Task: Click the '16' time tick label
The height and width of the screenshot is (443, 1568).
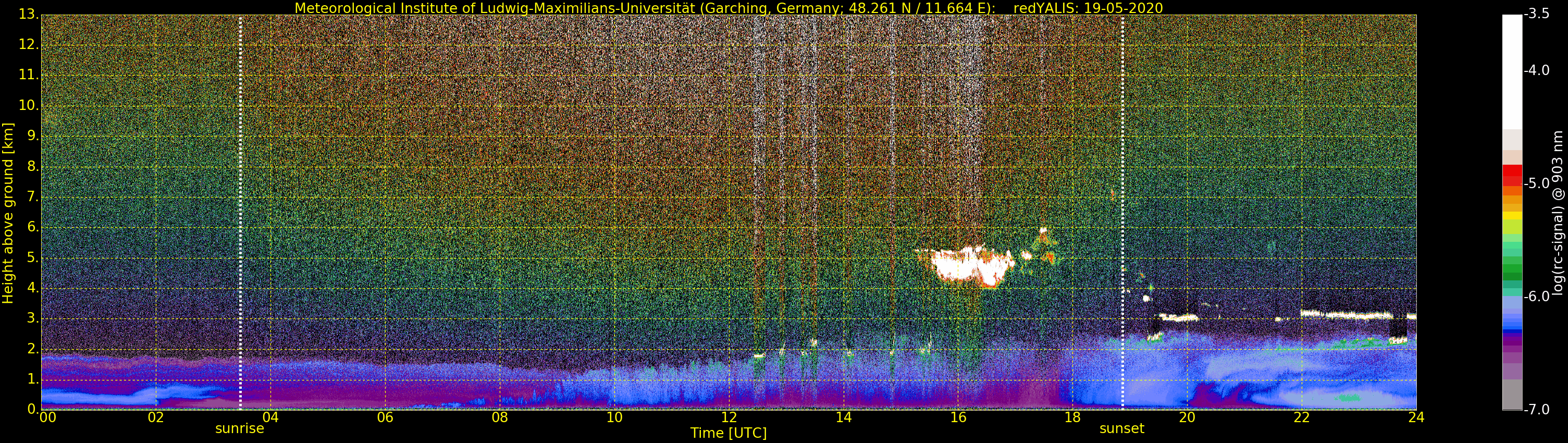Action: coord(958,417)
